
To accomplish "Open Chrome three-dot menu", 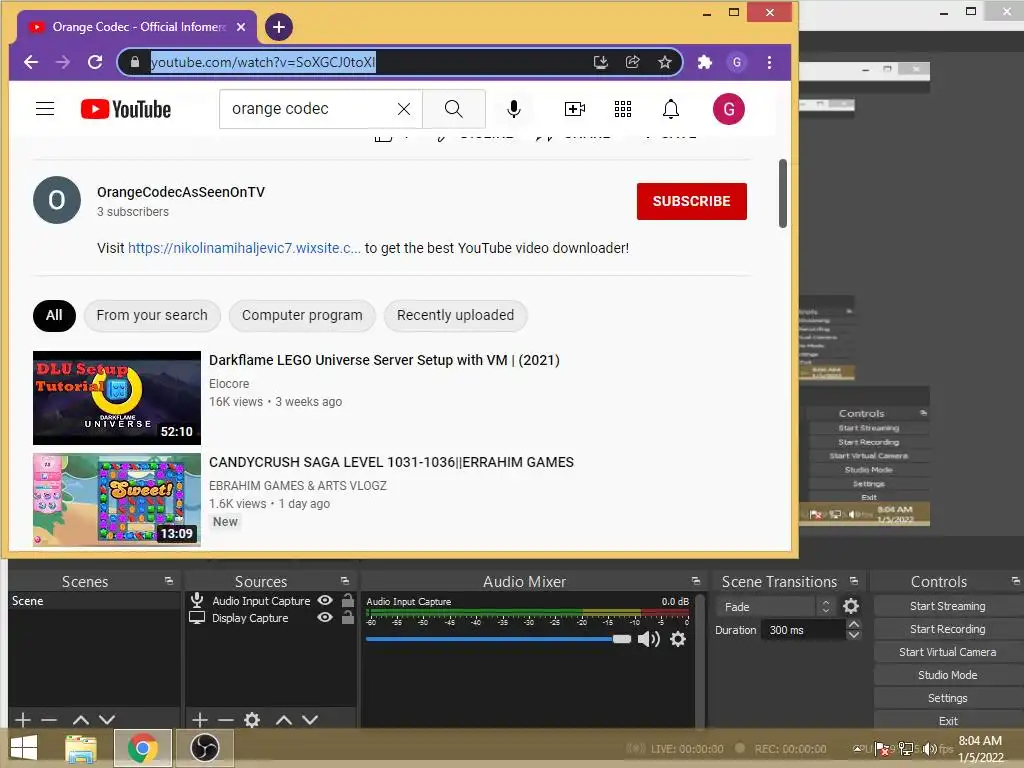I will [x=769, y=62].
